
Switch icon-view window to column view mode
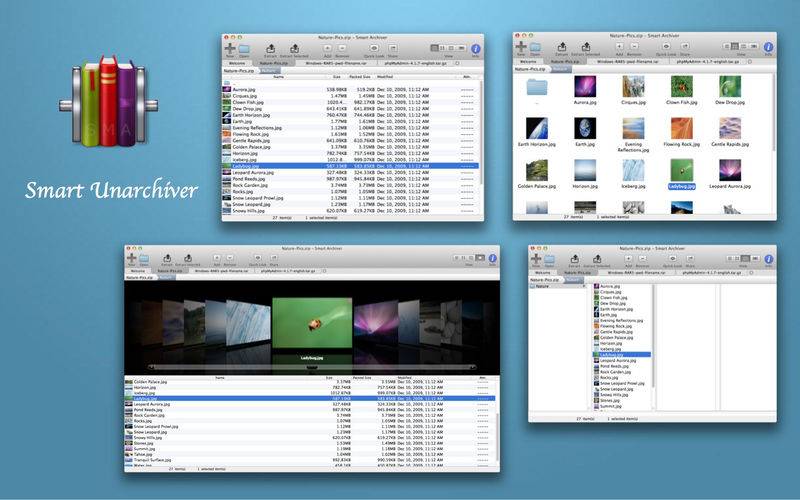tap(743, 46)
